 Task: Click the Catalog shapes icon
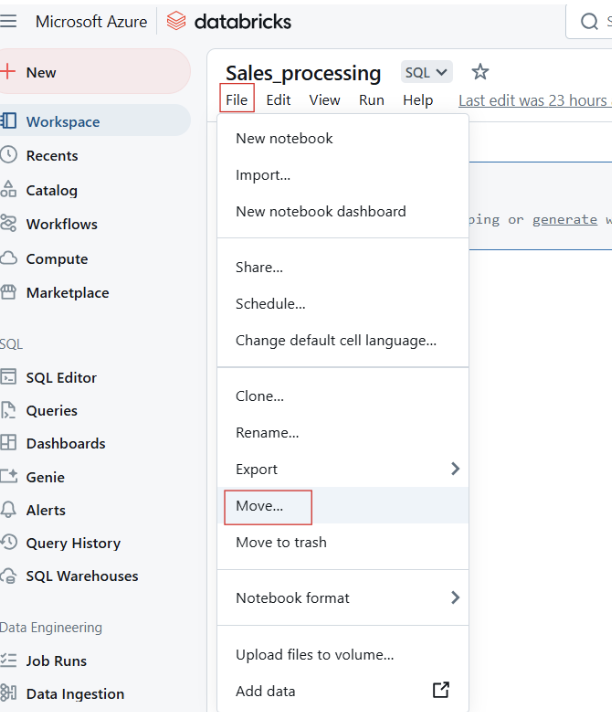coord(8,189)
